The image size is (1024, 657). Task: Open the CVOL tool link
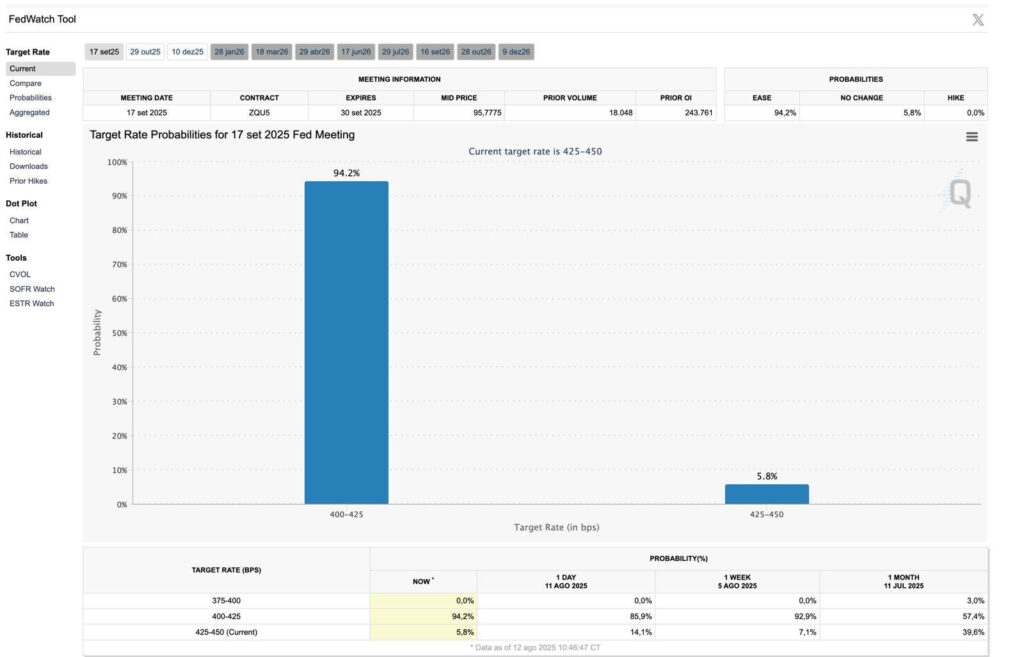click(20, 274)
